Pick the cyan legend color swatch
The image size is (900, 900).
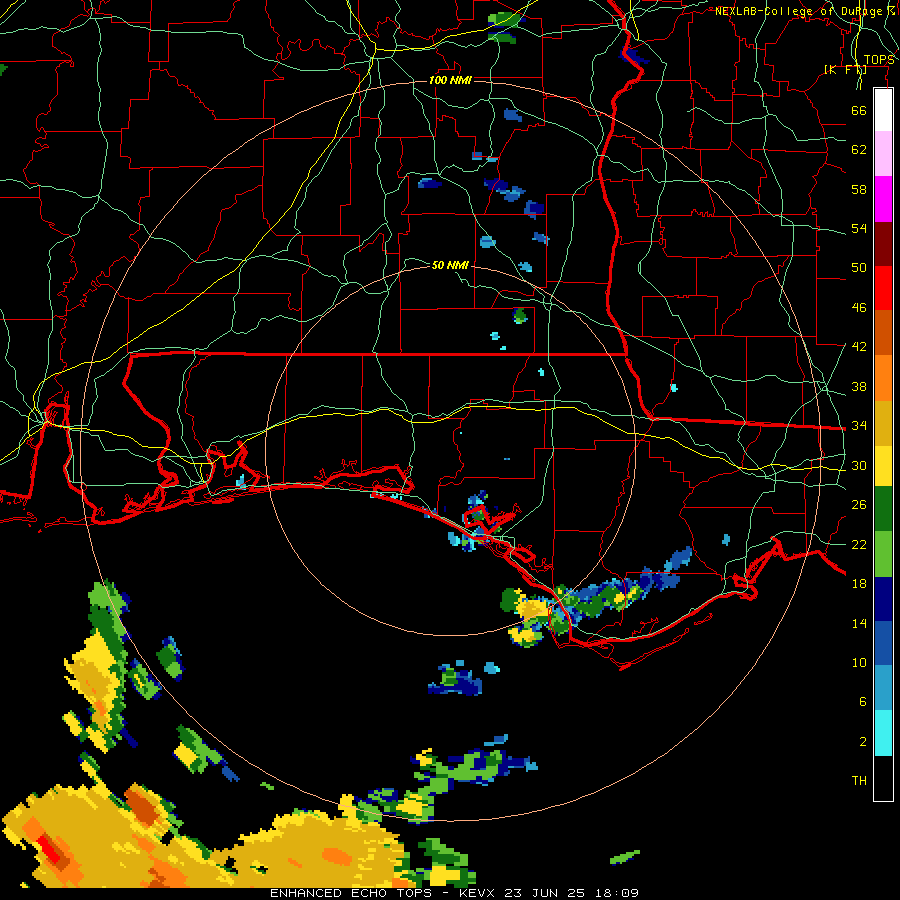pos(883,733)
